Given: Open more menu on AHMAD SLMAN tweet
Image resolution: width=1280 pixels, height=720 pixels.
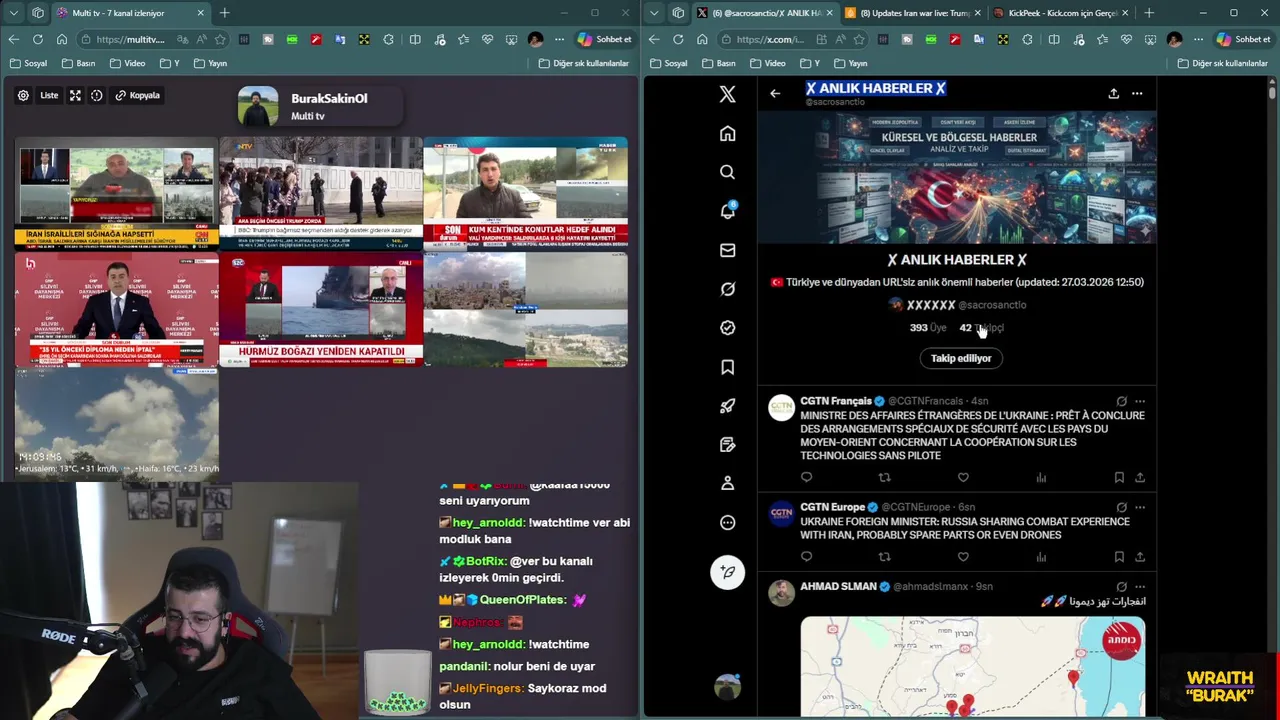Looking at the screenshot, I should (x=1139, y=587).
